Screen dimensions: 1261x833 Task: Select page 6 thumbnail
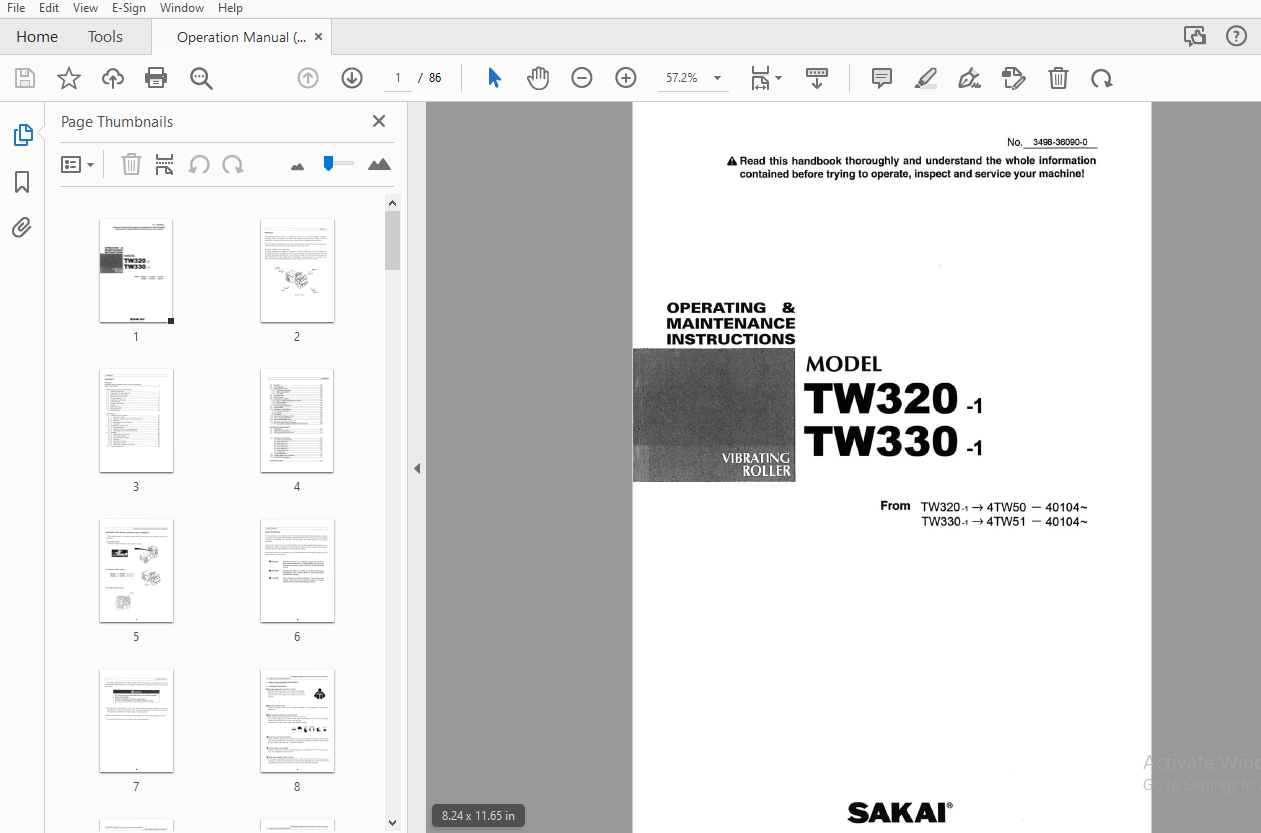point(297,571)
